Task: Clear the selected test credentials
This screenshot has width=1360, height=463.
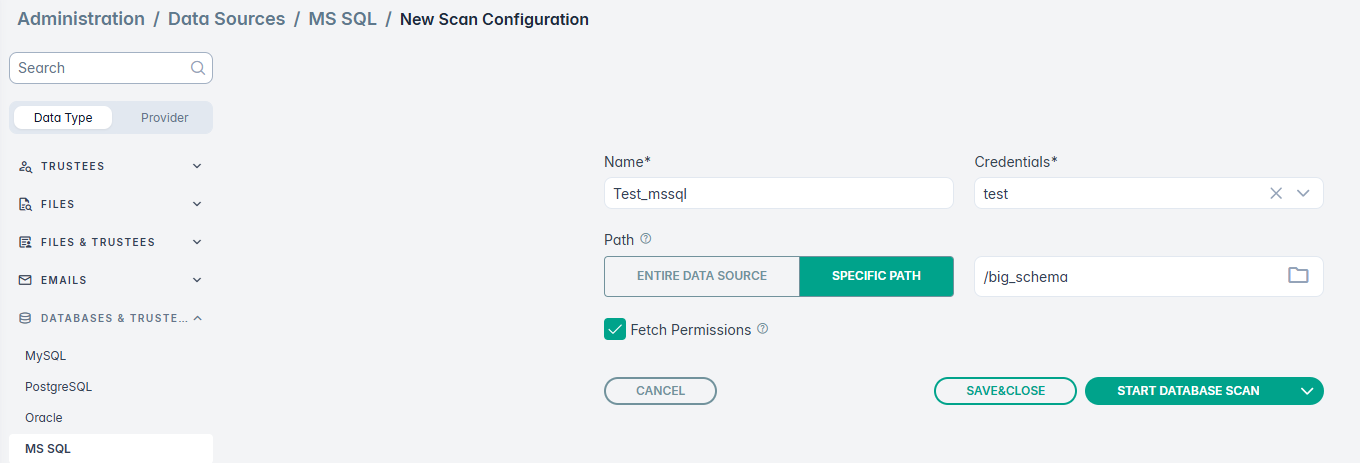Action: tap(1276, 194)
